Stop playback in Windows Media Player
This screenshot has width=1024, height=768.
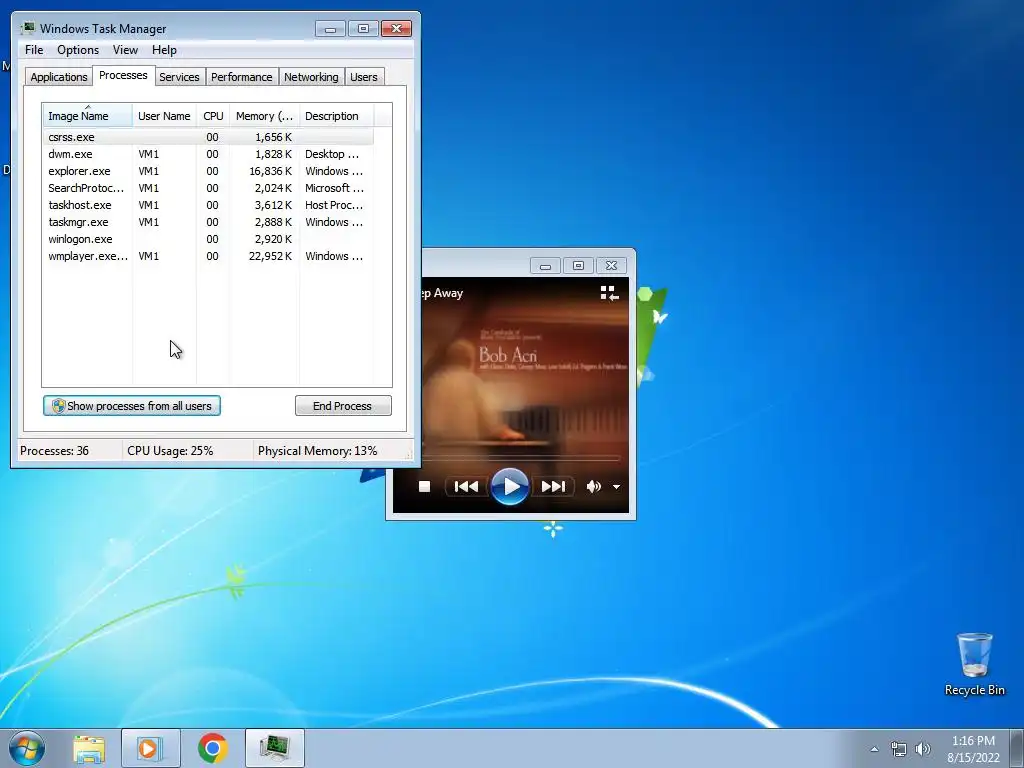424,487
